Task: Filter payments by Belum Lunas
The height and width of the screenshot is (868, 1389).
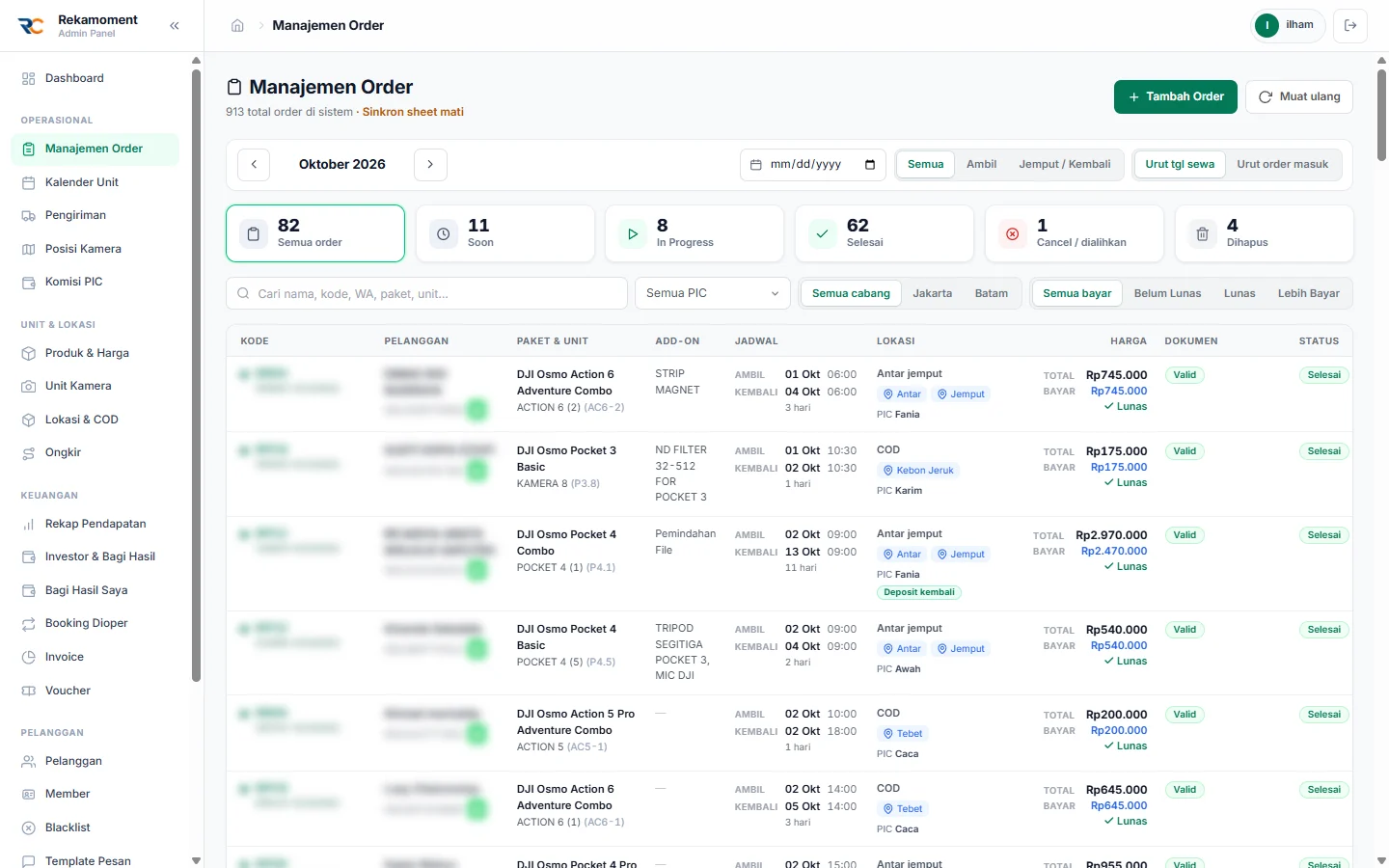Action: pyautogui.click(x=1167, y=293)
